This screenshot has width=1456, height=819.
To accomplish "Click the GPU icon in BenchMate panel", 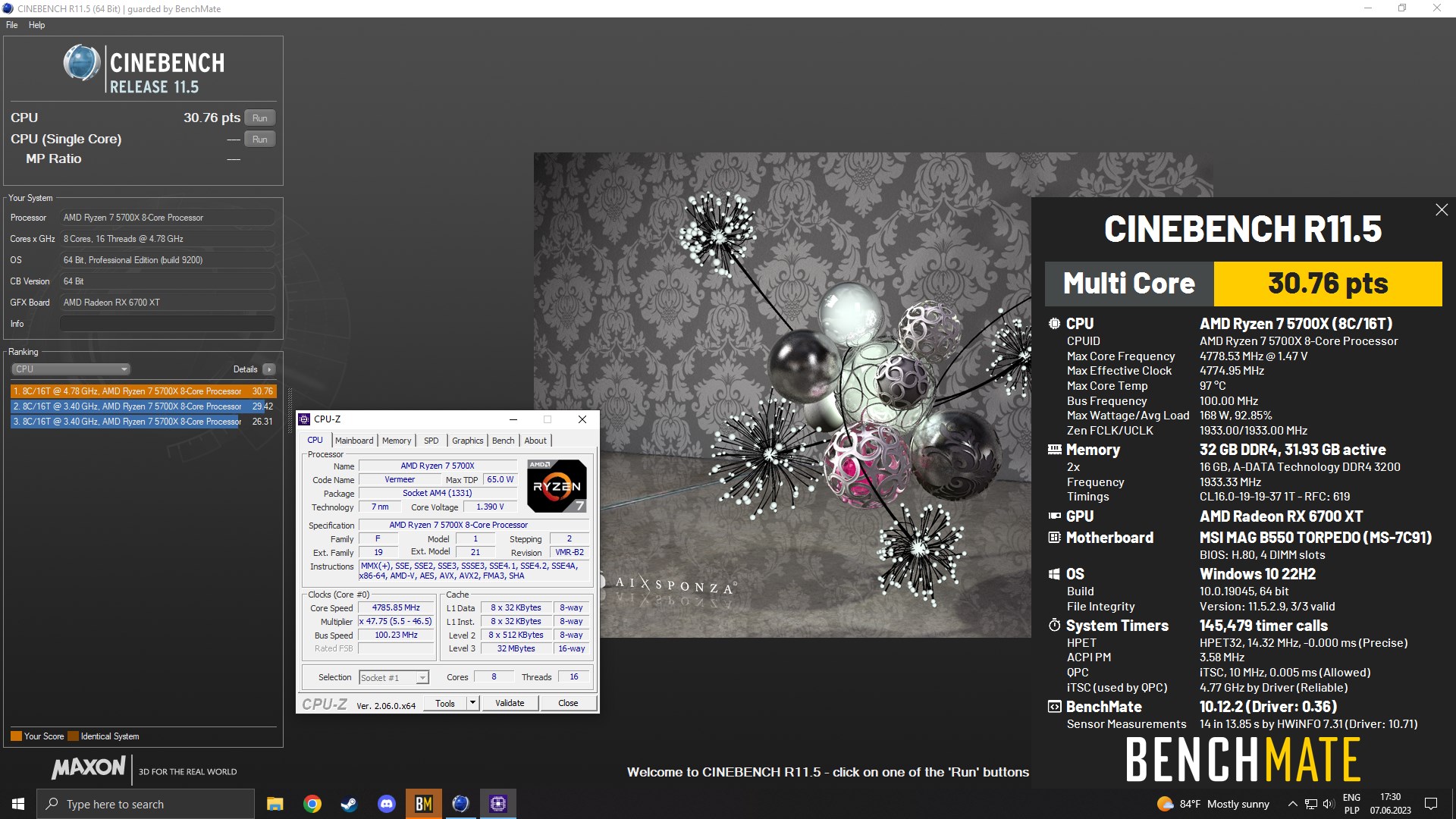I will pos(1054,516).
